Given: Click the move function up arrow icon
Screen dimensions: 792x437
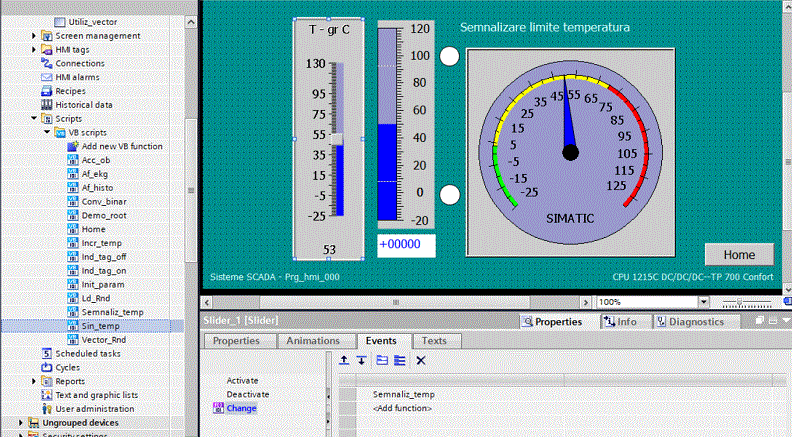Looking at the screenshot, I should [x=344, y=360].
